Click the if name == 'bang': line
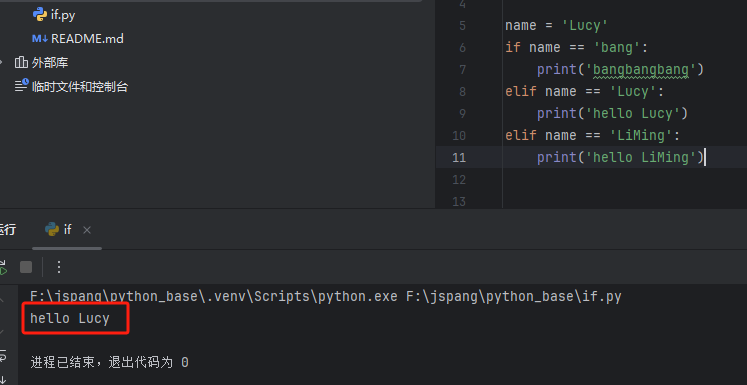Image resolution: width=747 pixels, height=385 pixels. pyautogui.click(x=576, y=47)
